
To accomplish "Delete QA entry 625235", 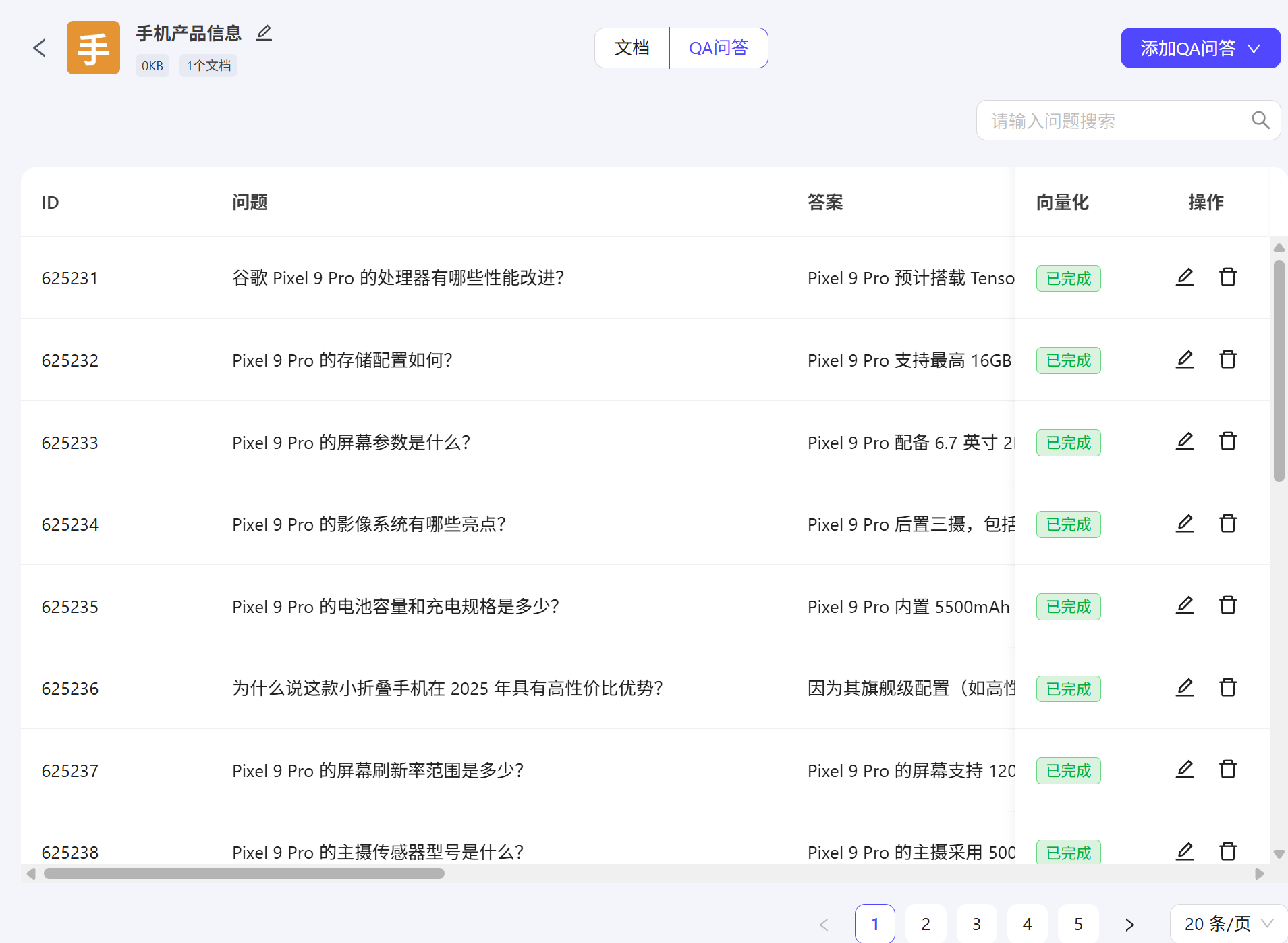I will coord(1228,605).
